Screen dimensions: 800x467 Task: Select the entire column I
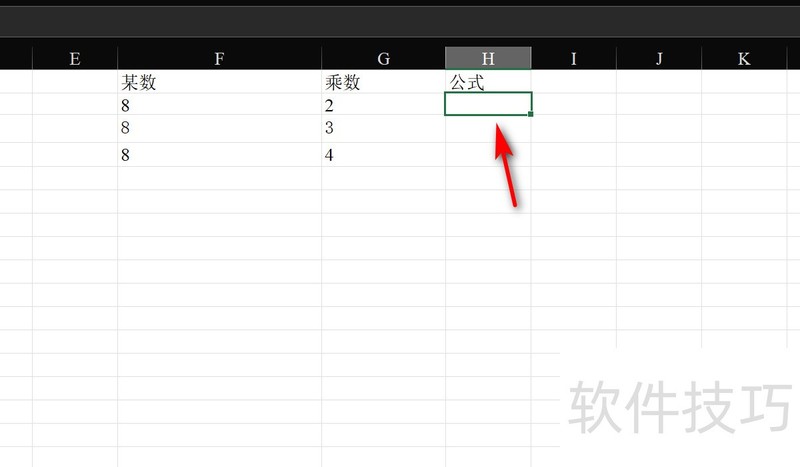click(573, 58)
